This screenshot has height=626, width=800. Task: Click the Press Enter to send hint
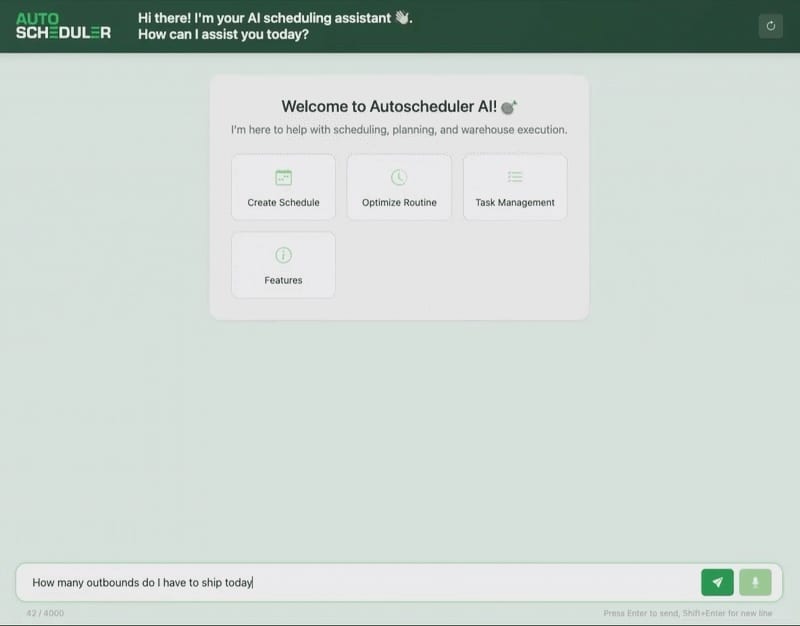coord(688,611)
